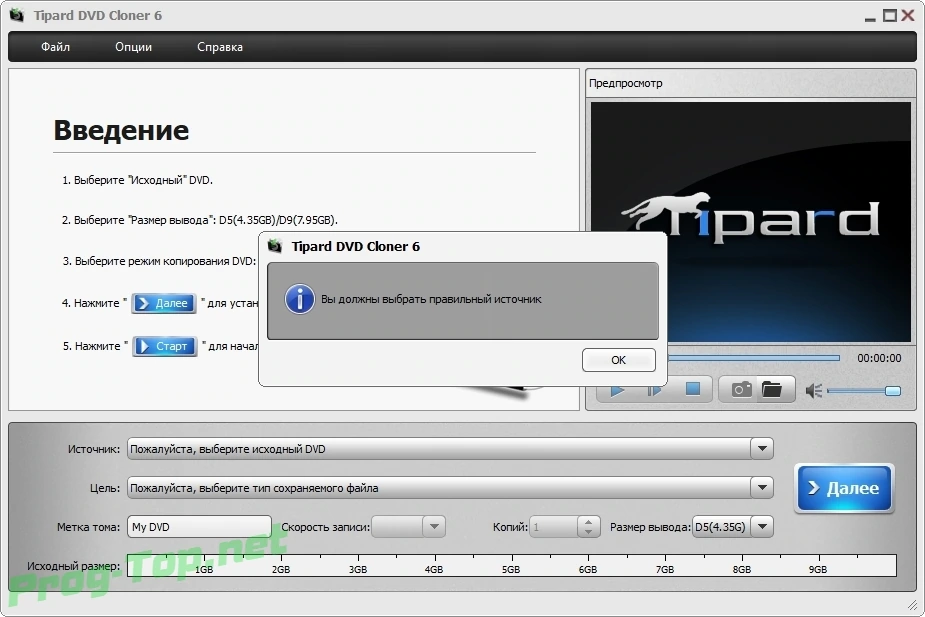Viewport: 925px width, 617px height.
Task: Click the next frame button in preview
Action: (654, 390)
